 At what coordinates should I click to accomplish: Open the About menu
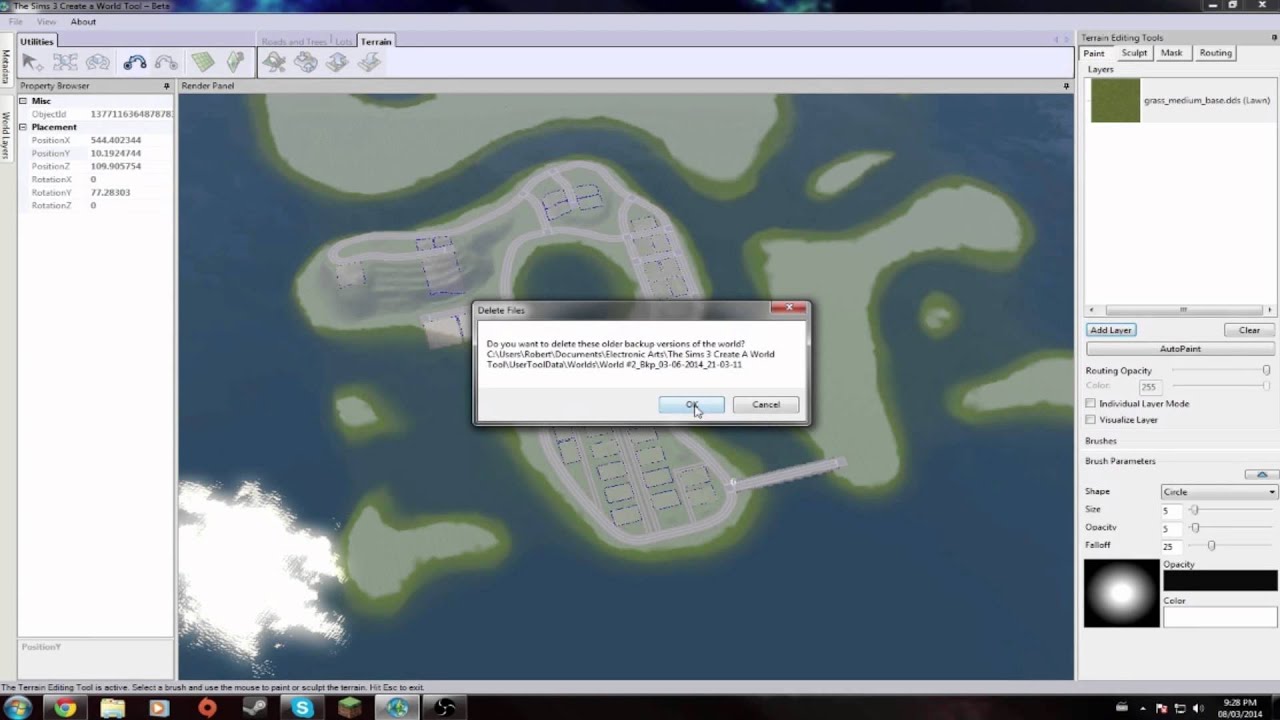(x=83, y=21)
